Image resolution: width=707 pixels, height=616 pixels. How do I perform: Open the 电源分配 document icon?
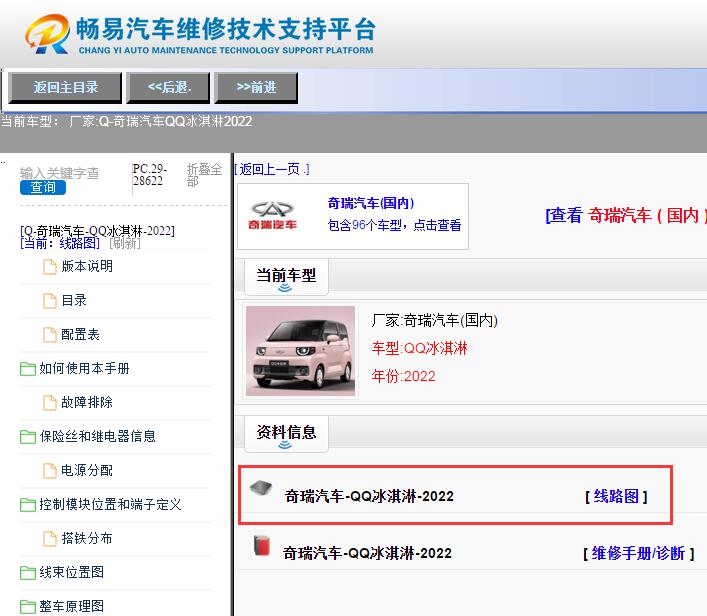coord(50,471)
